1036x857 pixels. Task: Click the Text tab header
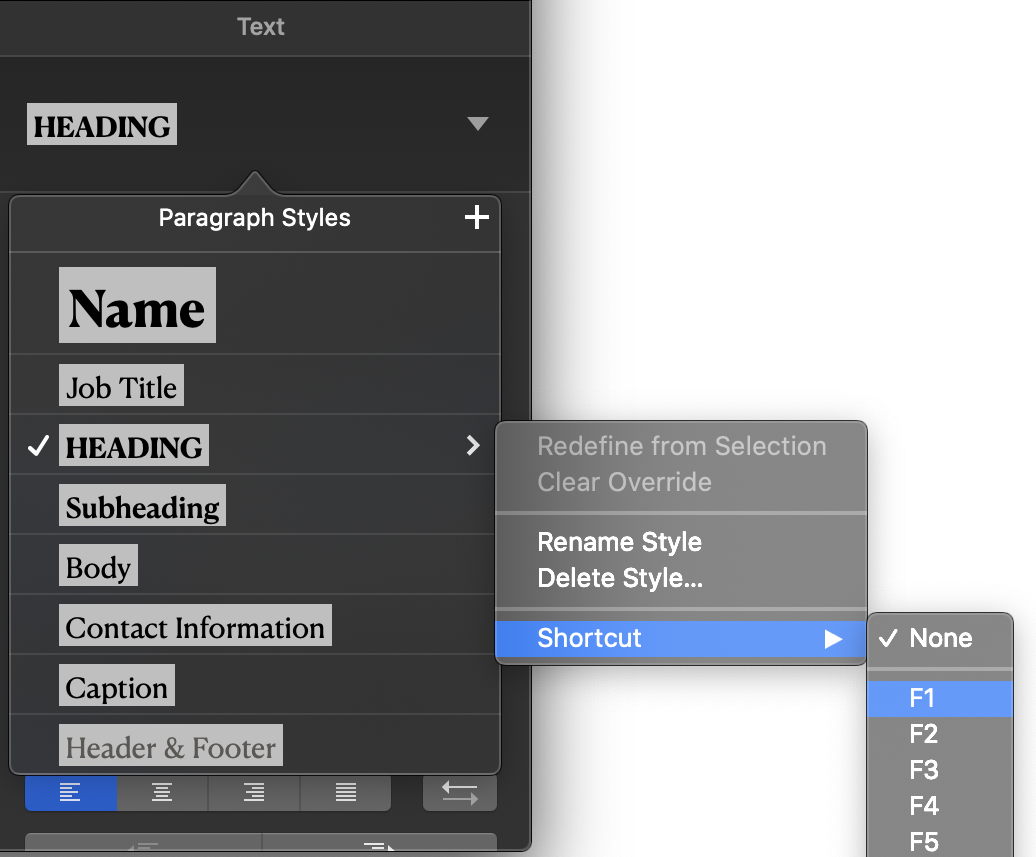261,27
